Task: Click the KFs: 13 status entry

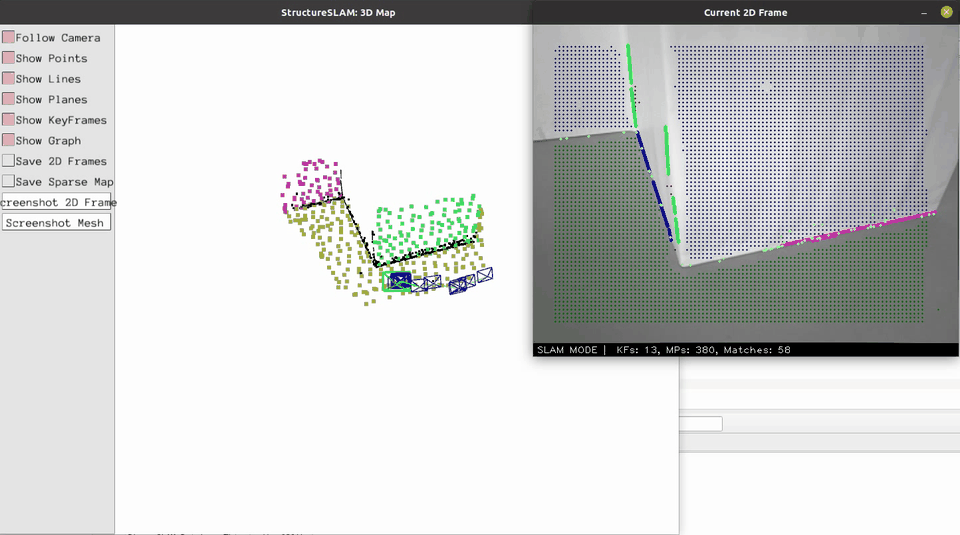Action: [x=637, y=350]
